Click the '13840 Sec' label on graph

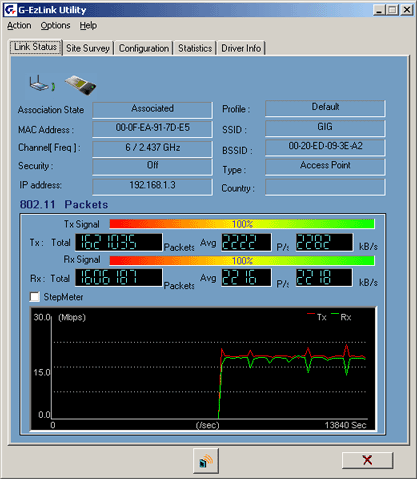click(x=345, y=425)
